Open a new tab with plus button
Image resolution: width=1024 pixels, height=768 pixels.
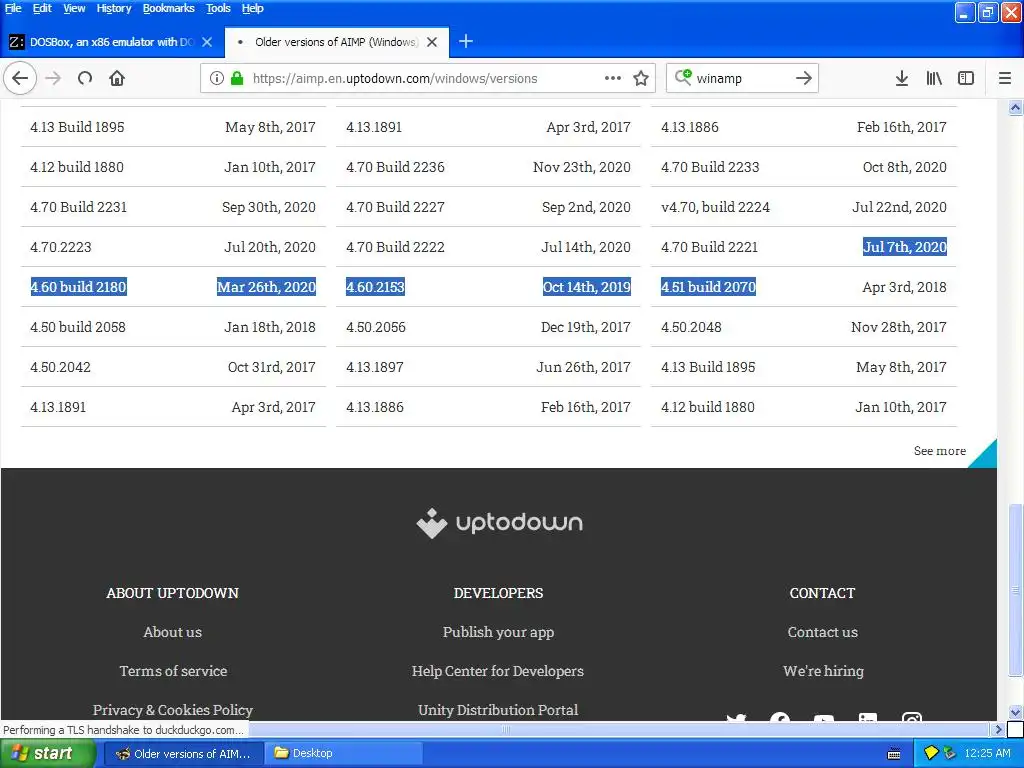point(466,42)
